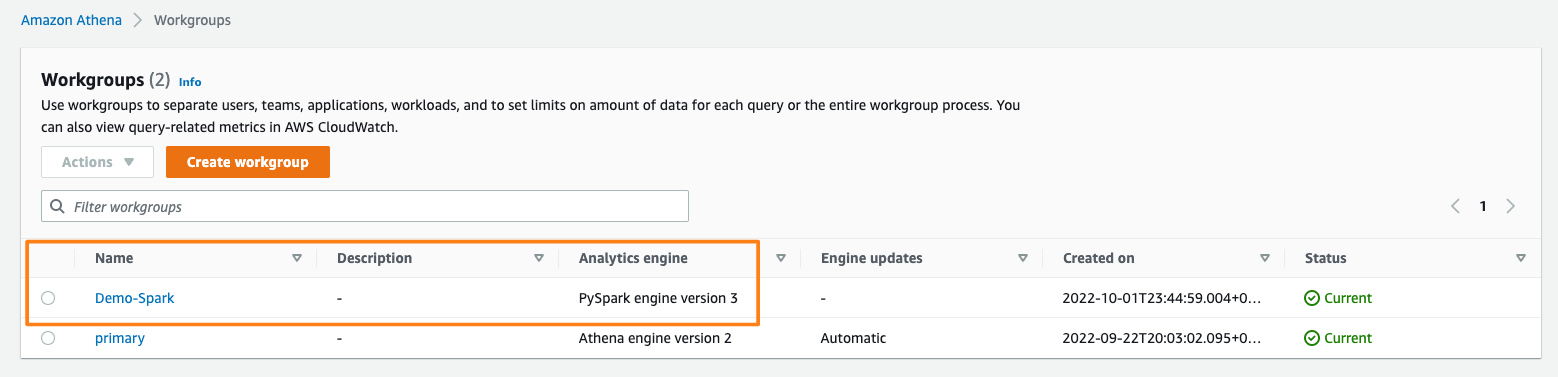The height and width of the screenshot is (377, 1558).
Task: Click the breadcrumb separator chevron
Action: point(138,20)
